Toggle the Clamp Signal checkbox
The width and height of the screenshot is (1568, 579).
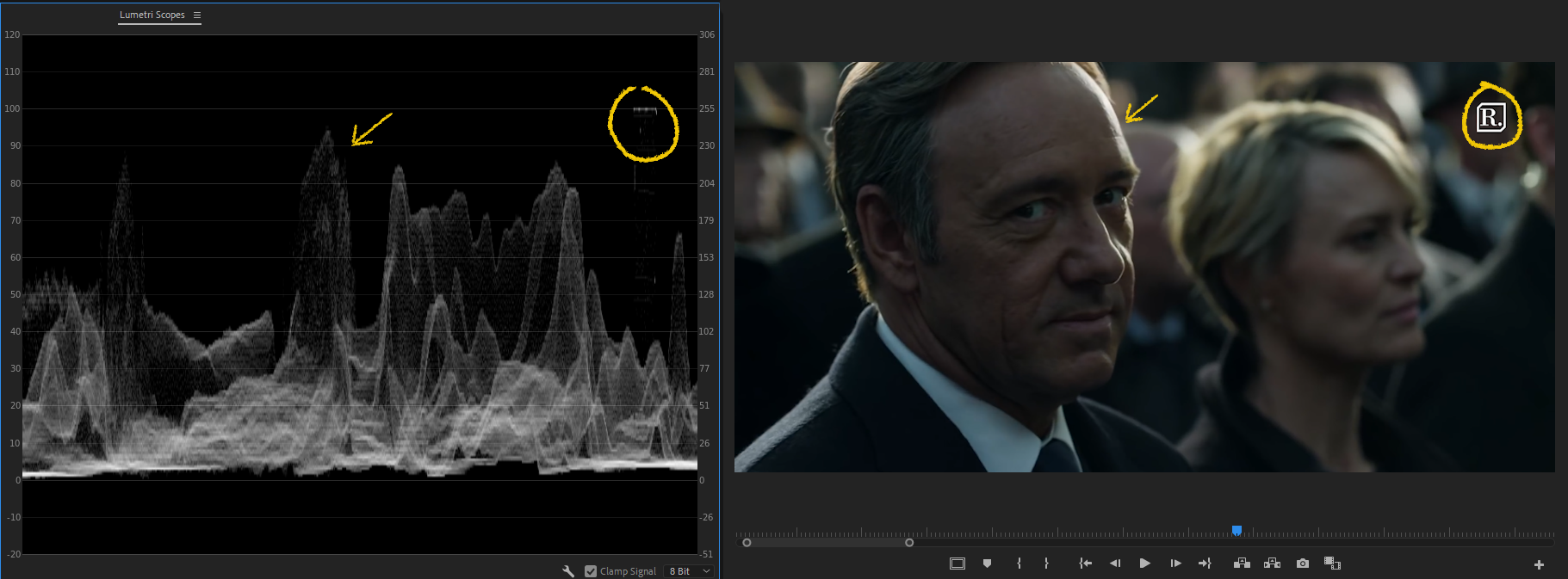591,571
